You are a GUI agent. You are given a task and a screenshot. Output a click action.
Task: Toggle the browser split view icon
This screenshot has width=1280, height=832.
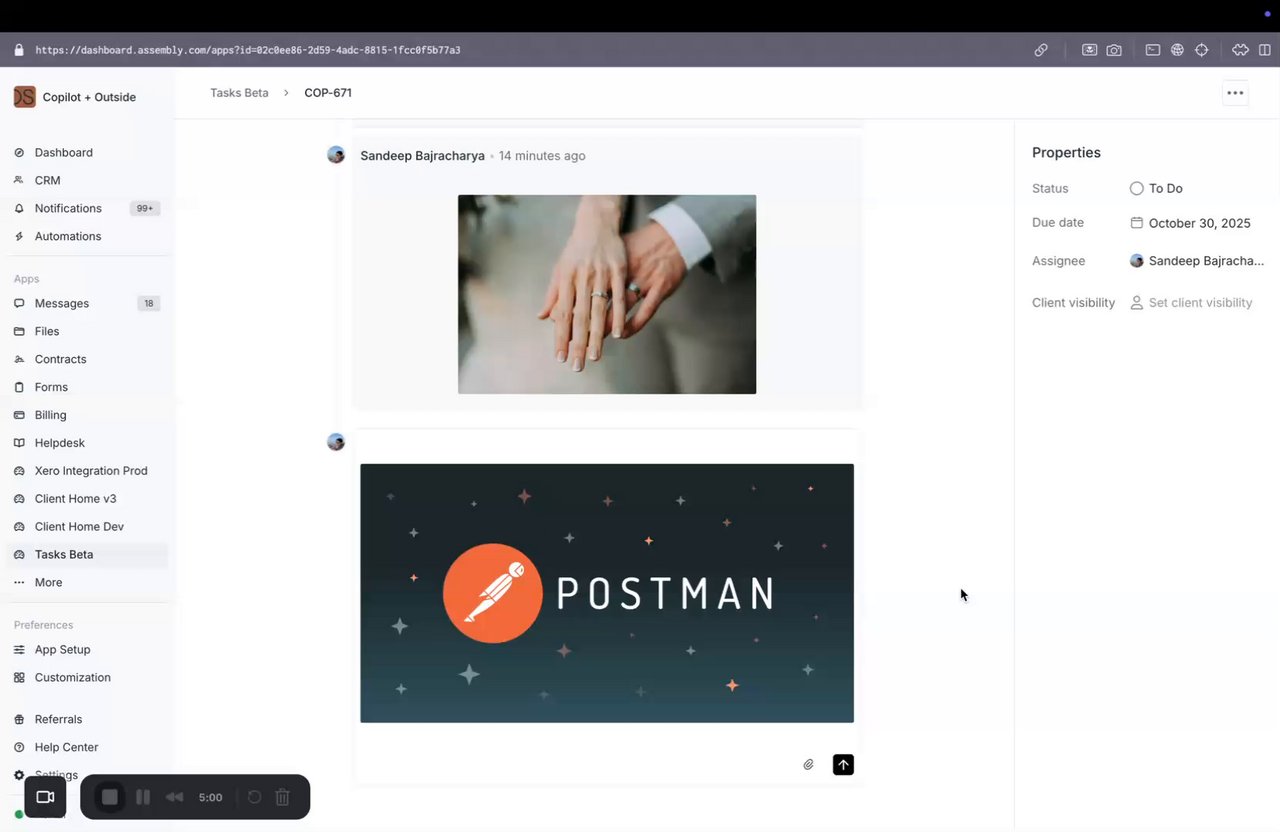(x=1265, y=50)
